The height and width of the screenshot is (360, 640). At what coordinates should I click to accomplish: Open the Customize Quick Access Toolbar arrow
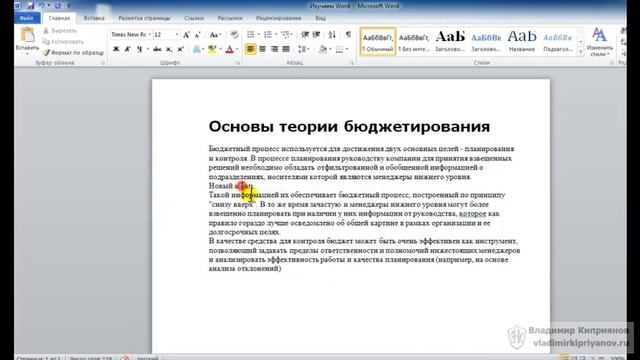pos(68,6)
